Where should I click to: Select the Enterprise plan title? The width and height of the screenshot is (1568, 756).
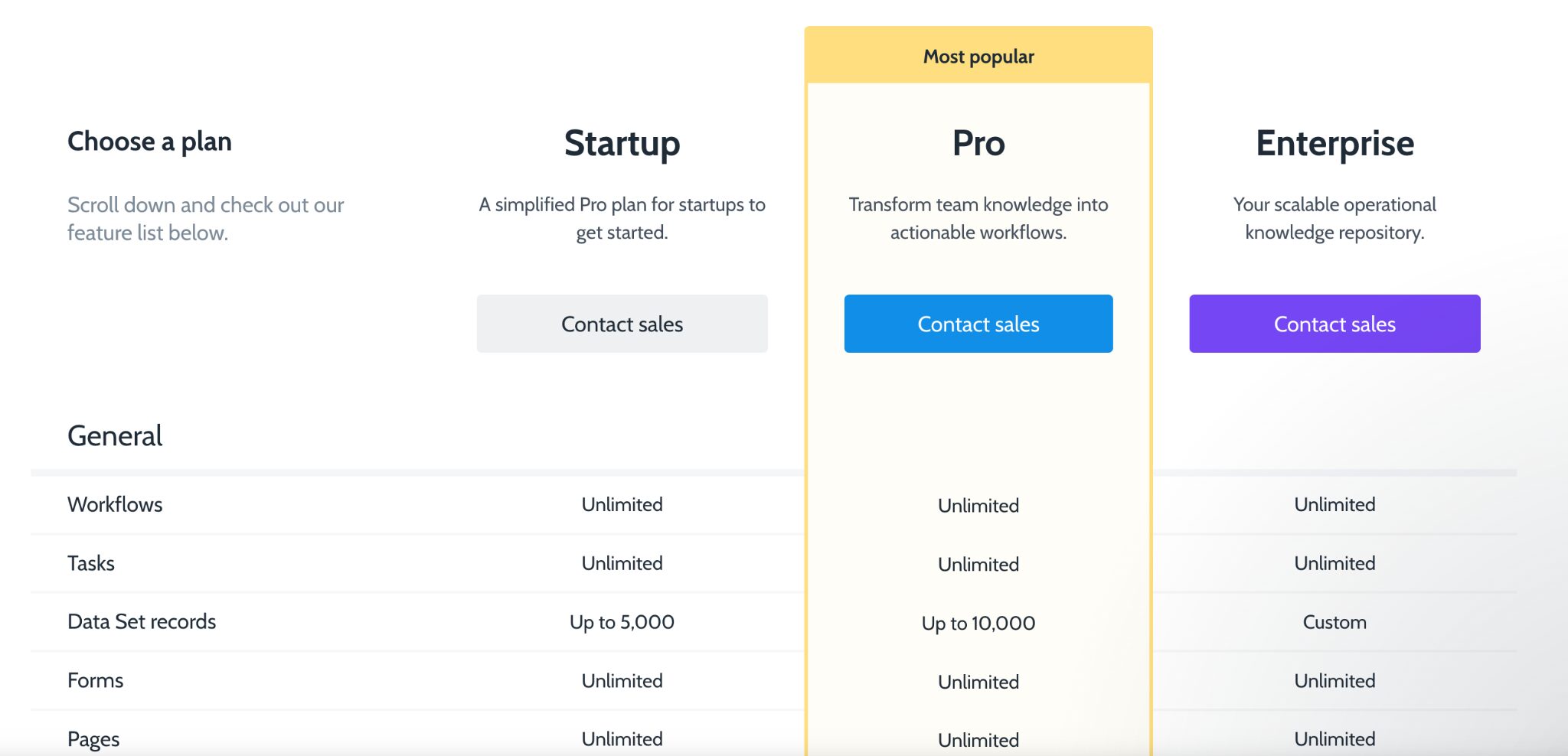coord(1334,142)
